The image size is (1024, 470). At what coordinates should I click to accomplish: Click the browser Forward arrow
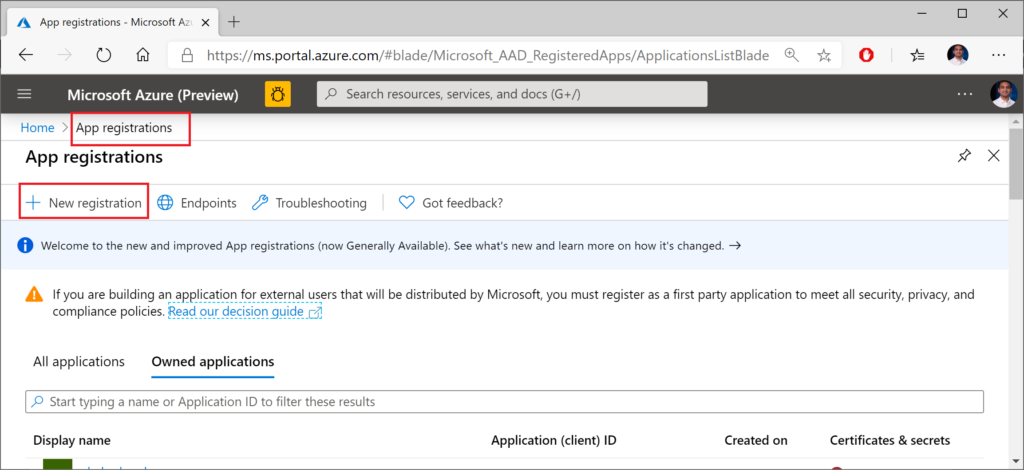(x=65, y=55)
